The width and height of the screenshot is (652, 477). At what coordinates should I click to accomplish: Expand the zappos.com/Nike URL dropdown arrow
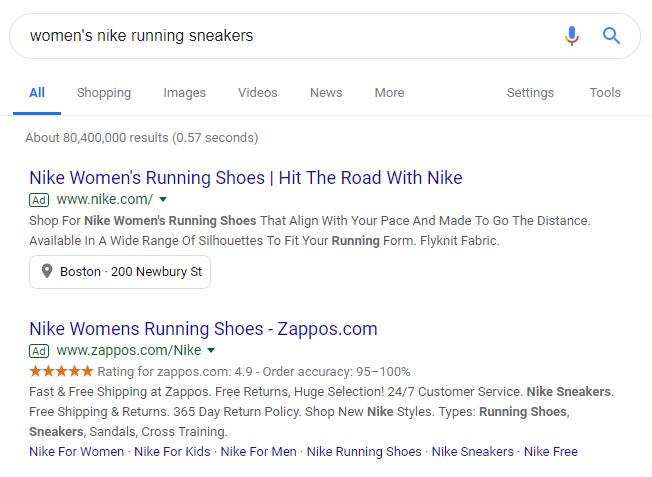pyautogui.click(x=211, y=351)
